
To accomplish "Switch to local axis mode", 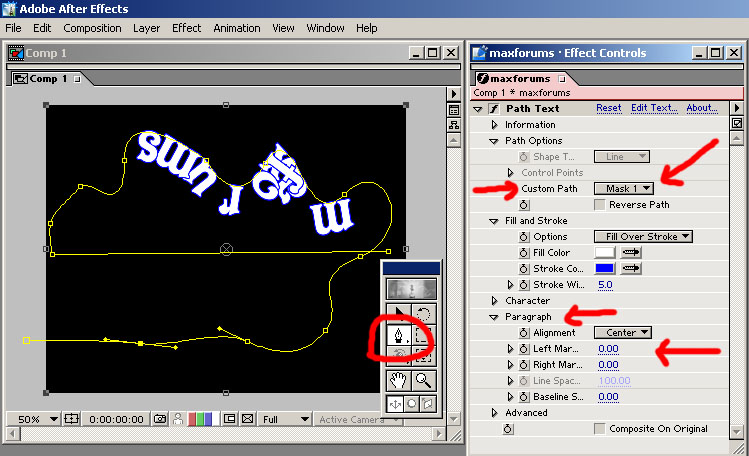I will point(395,404).
